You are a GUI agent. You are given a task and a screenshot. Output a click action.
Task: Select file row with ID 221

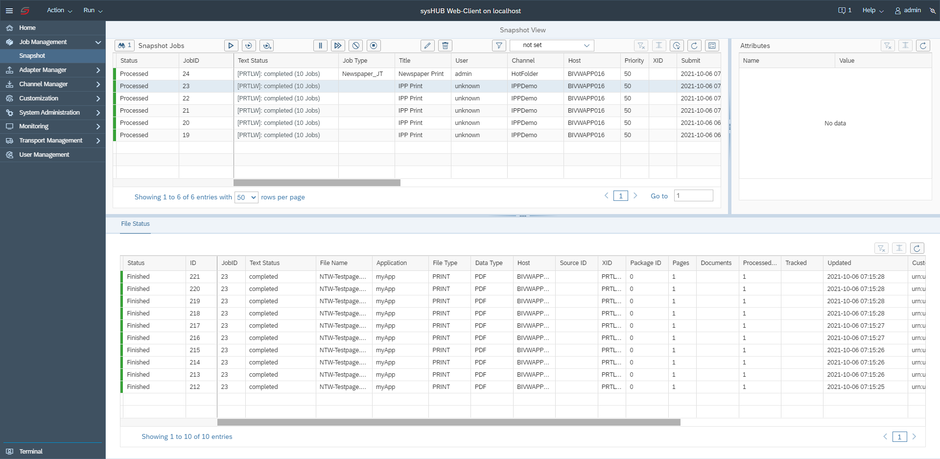(x=523, y=277)
